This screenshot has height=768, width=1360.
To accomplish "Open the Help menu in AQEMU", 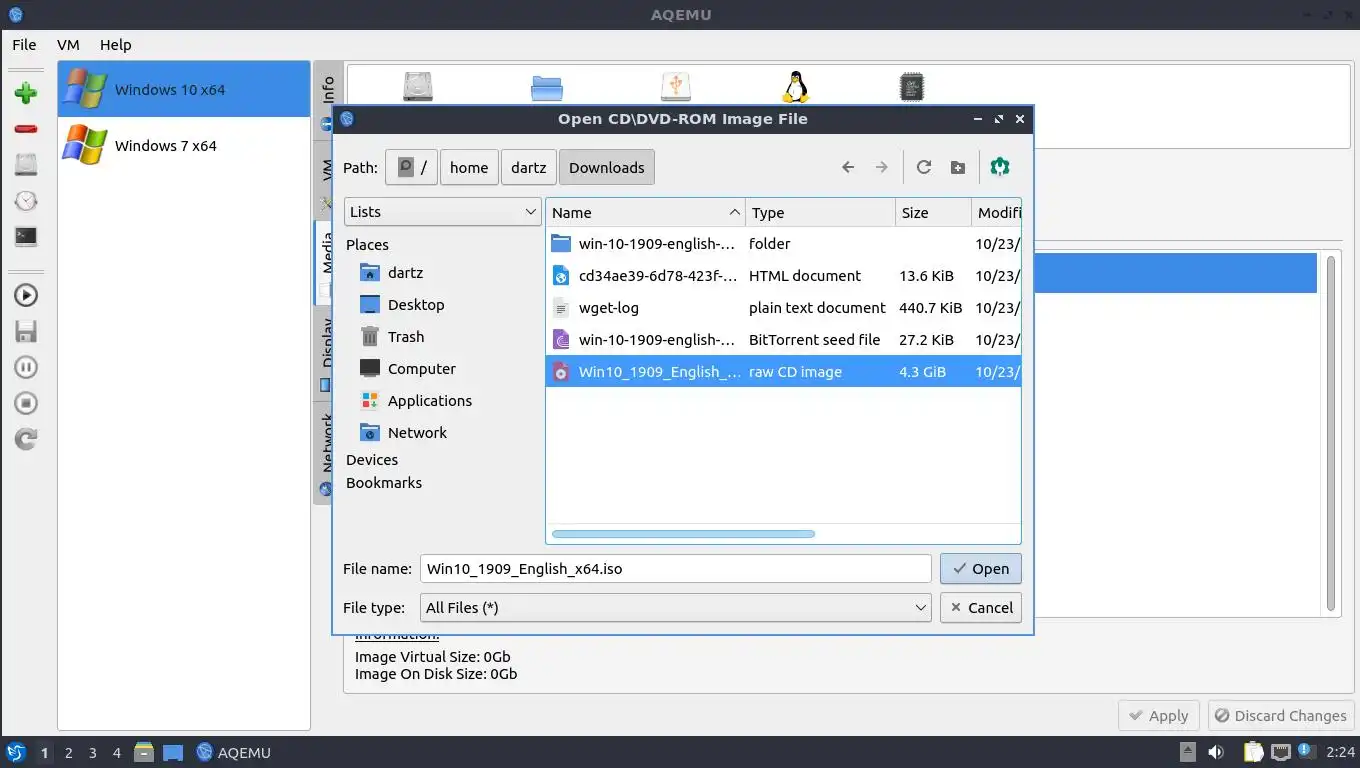I will tap(115, 44).
